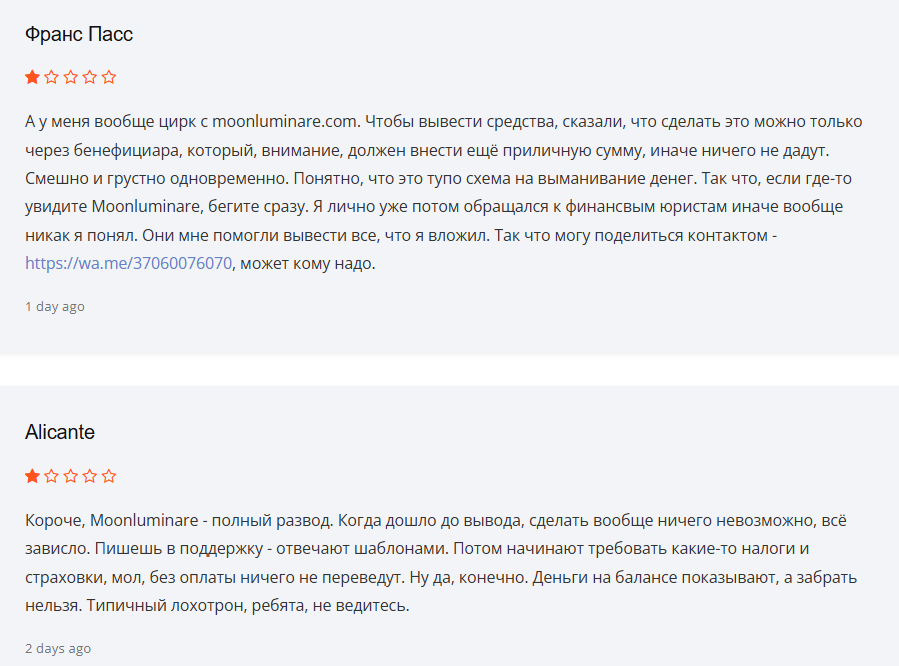Click the last star in Alicante's rating

pos(109,476)
